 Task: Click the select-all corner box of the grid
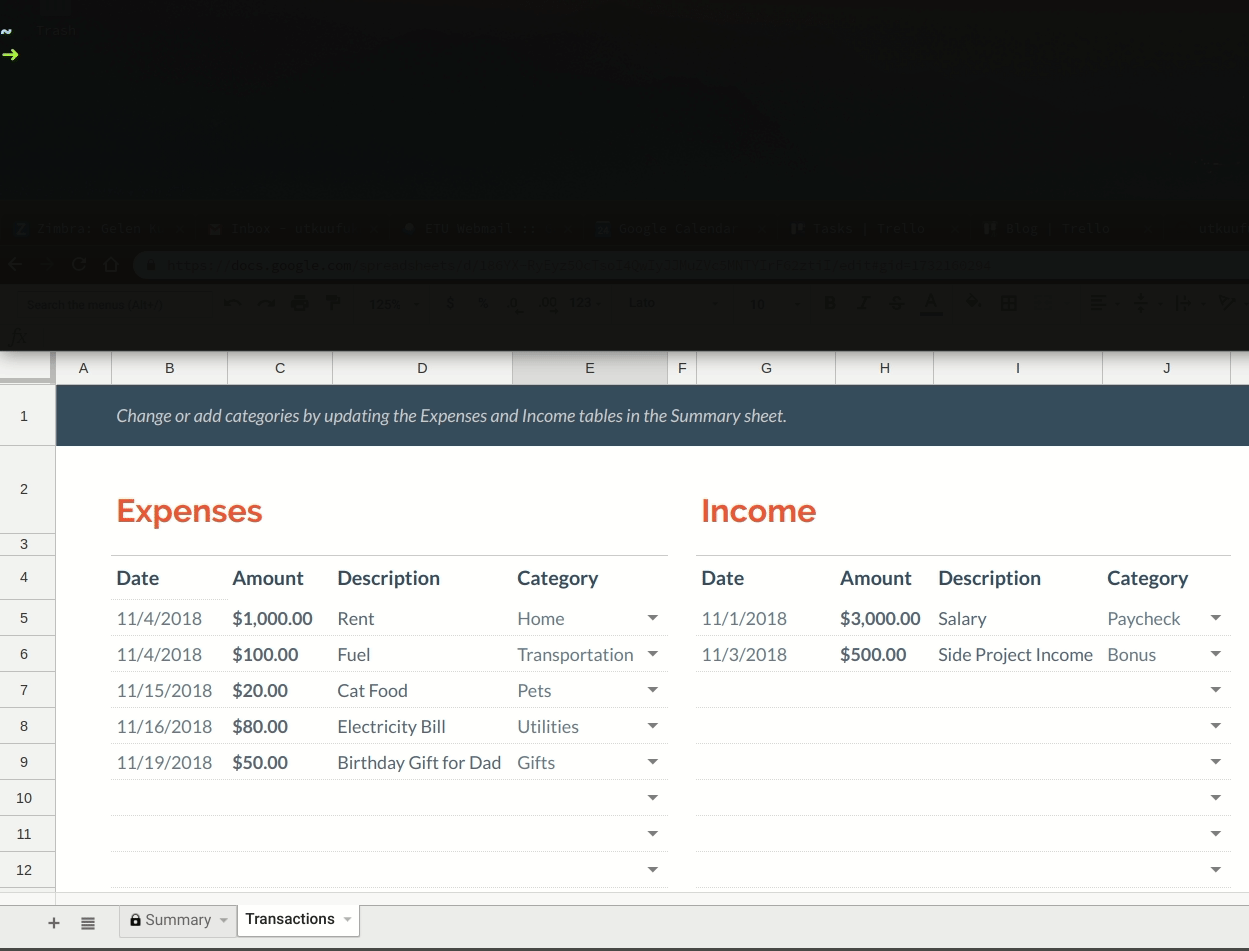pos(27,368)
